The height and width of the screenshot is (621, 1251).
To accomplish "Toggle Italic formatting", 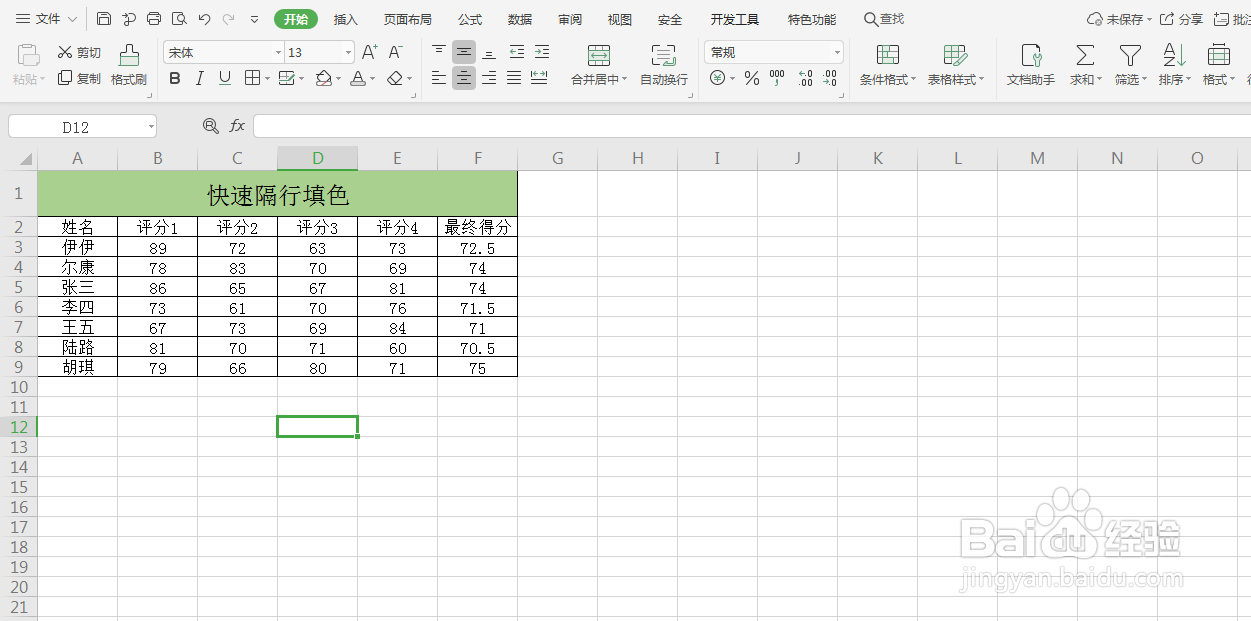I will [199, 78].
